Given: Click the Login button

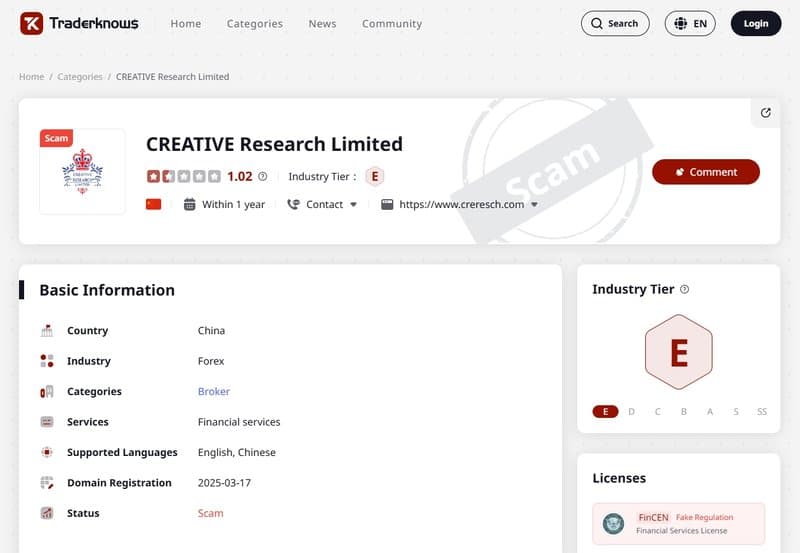Looking at the screenshot, I should pos(756,23).
